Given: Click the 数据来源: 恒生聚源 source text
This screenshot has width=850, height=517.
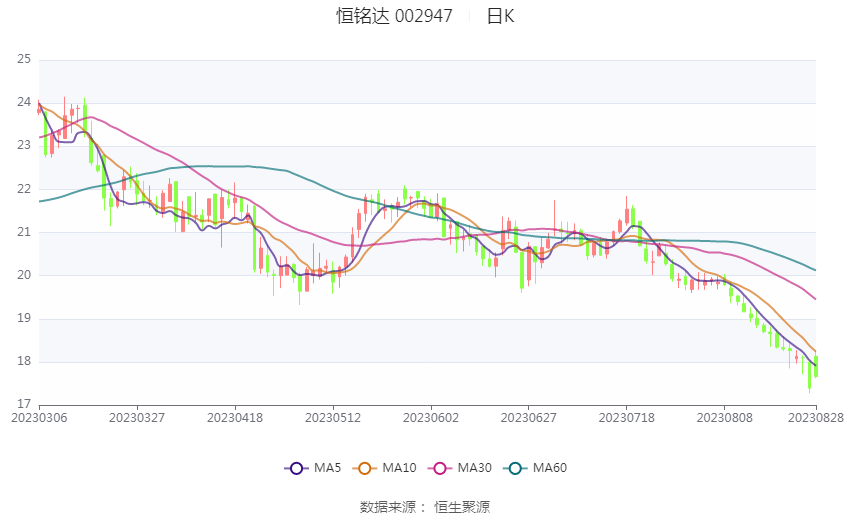Looking at the screenshot, I should 425,507.
